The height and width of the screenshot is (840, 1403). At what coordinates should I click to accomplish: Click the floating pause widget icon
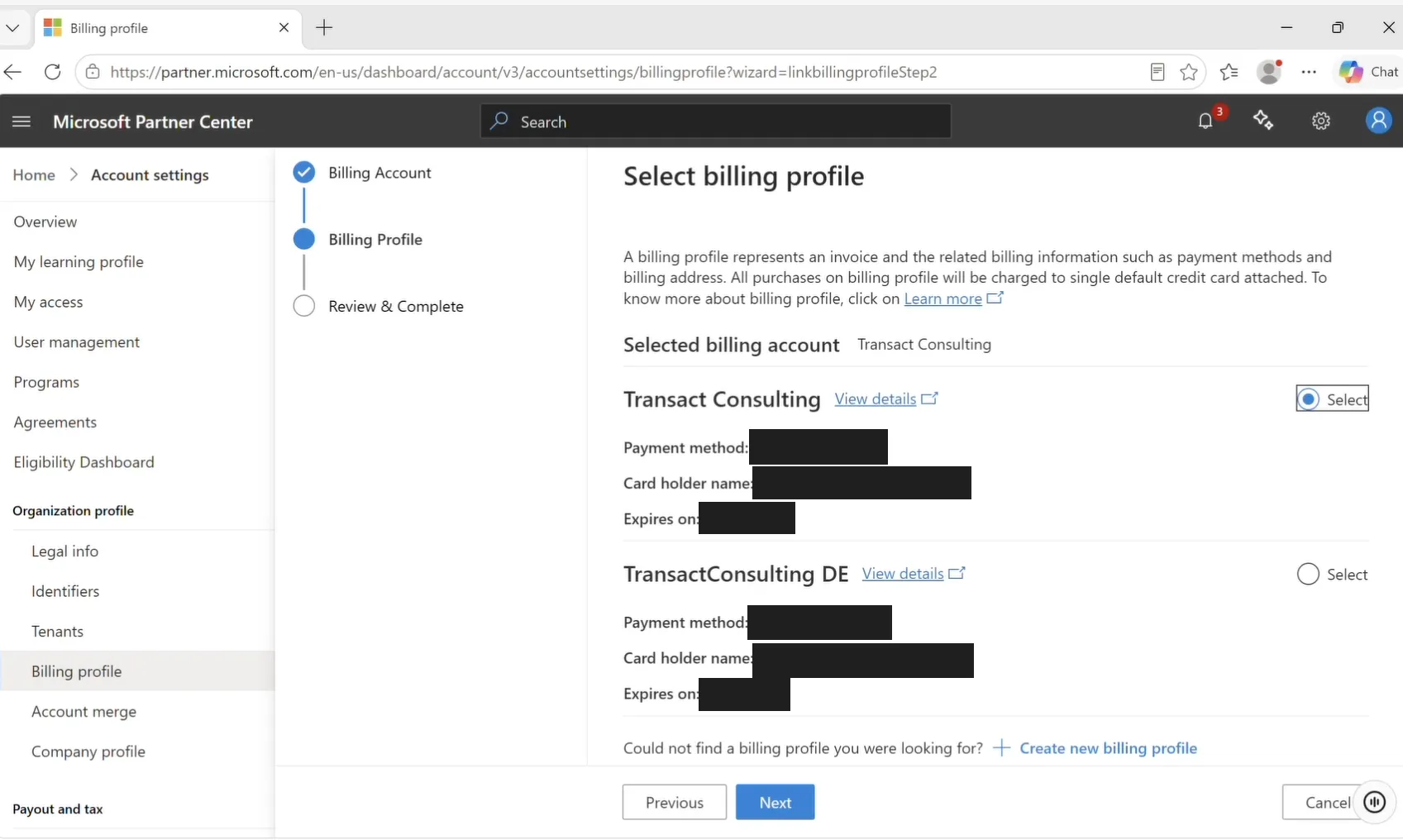[1374, 801]
